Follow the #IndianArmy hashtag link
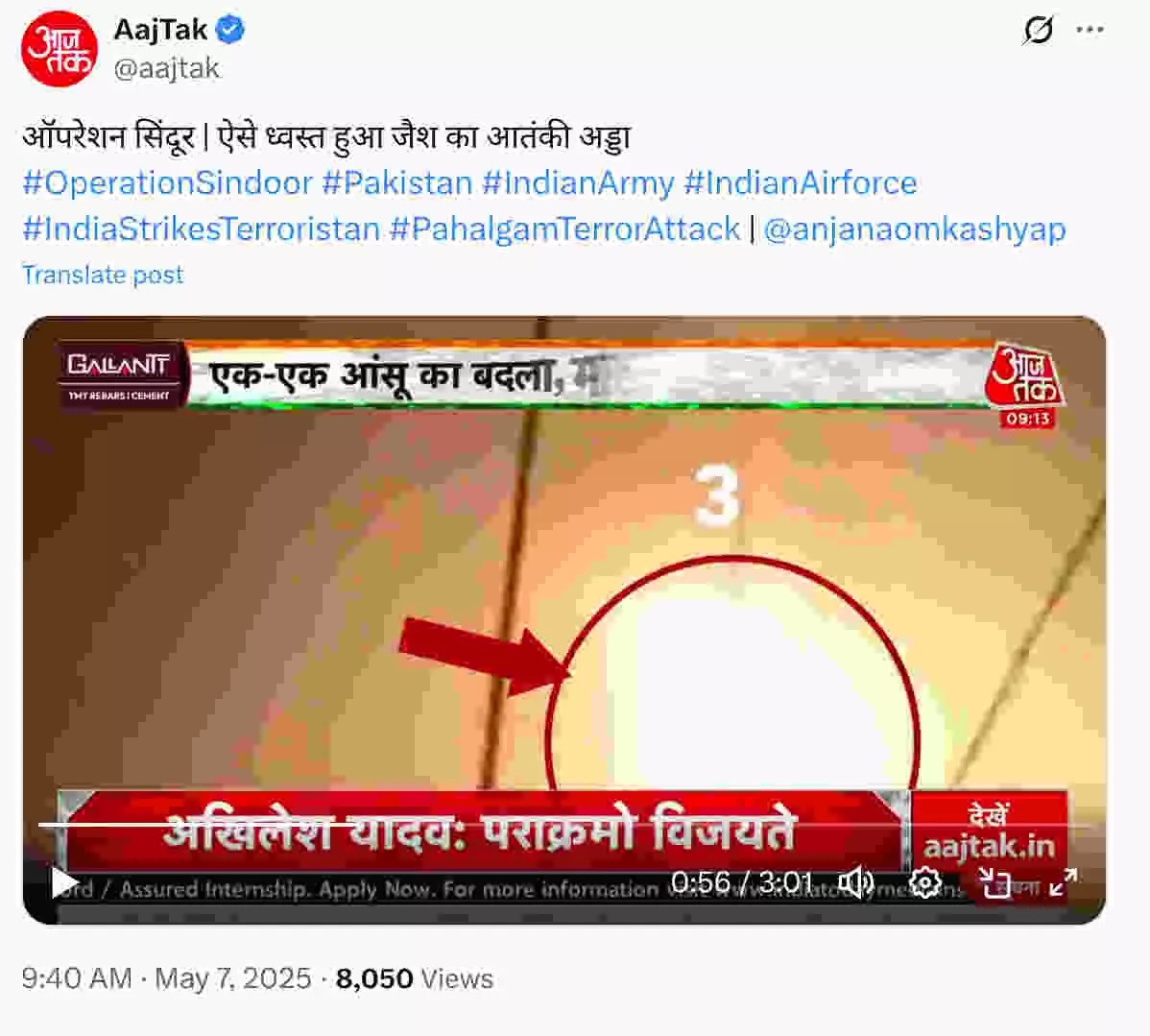The width and height of the screenshot is (1150, 1036). point(578,182)
